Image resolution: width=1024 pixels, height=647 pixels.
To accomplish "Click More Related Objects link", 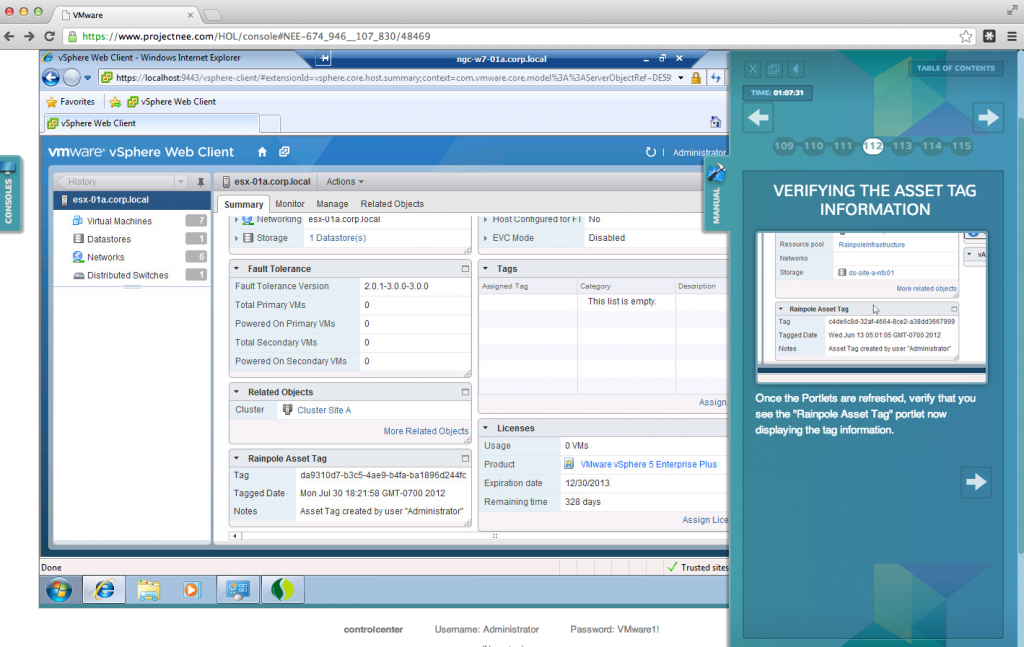I will coord(426,431).
